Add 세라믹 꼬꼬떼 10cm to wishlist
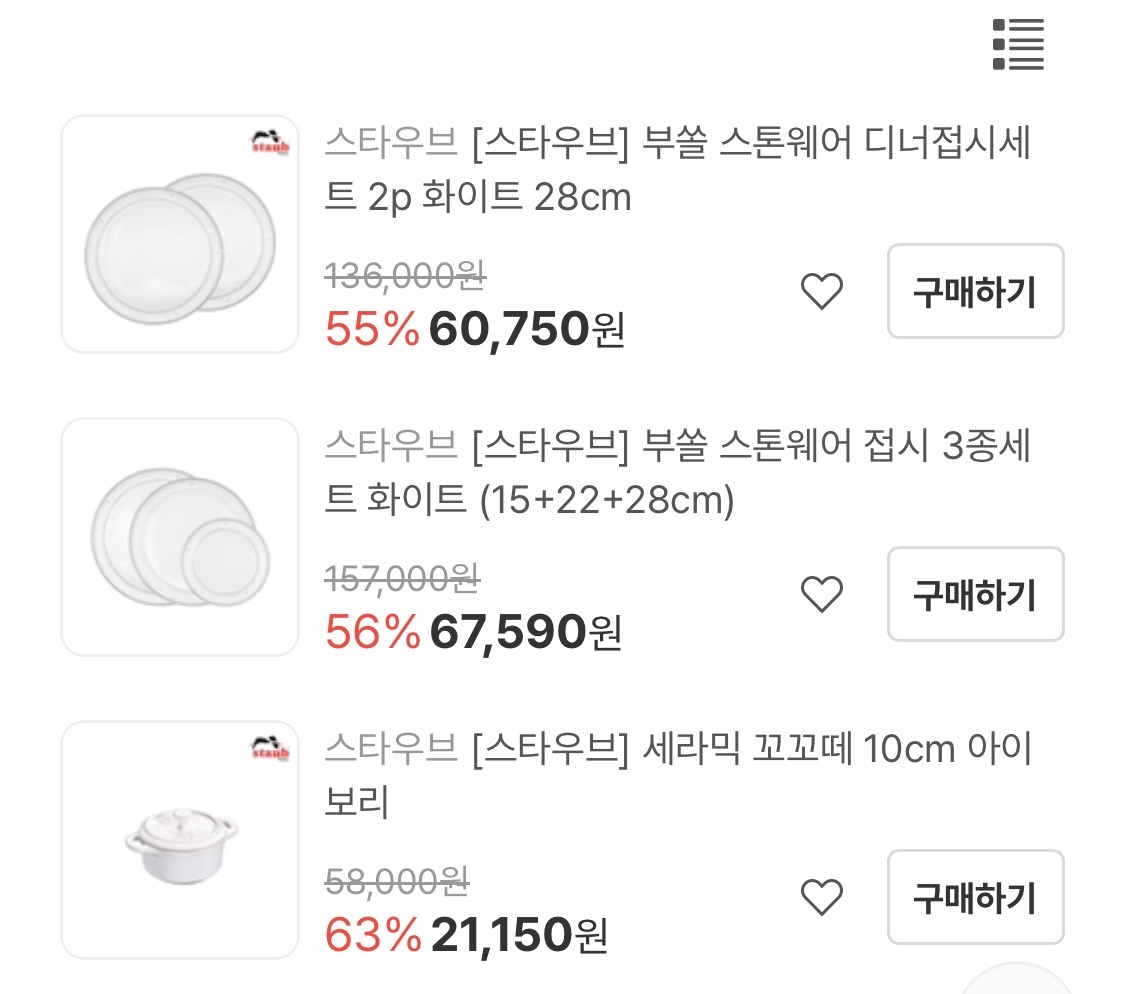Viewport: 1125px width, 994px height. point(822,898)
